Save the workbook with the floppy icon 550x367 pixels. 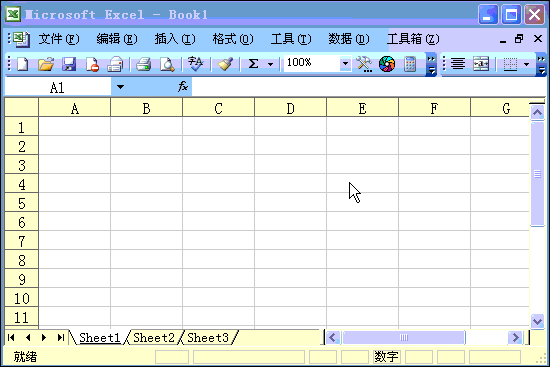[69, 65]
